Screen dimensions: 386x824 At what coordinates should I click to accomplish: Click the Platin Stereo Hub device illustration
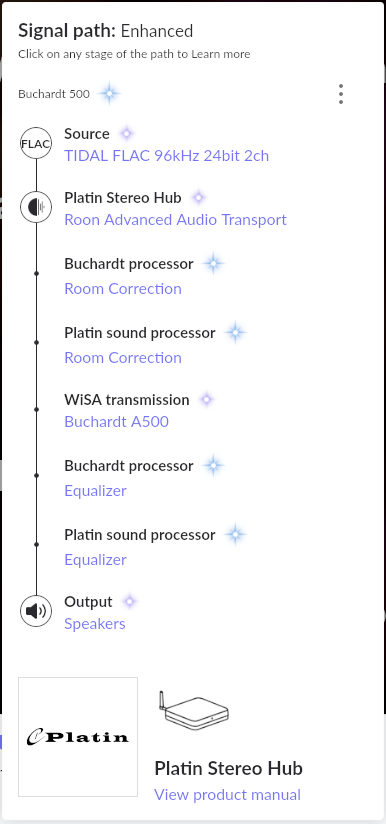tap(194, 710)
